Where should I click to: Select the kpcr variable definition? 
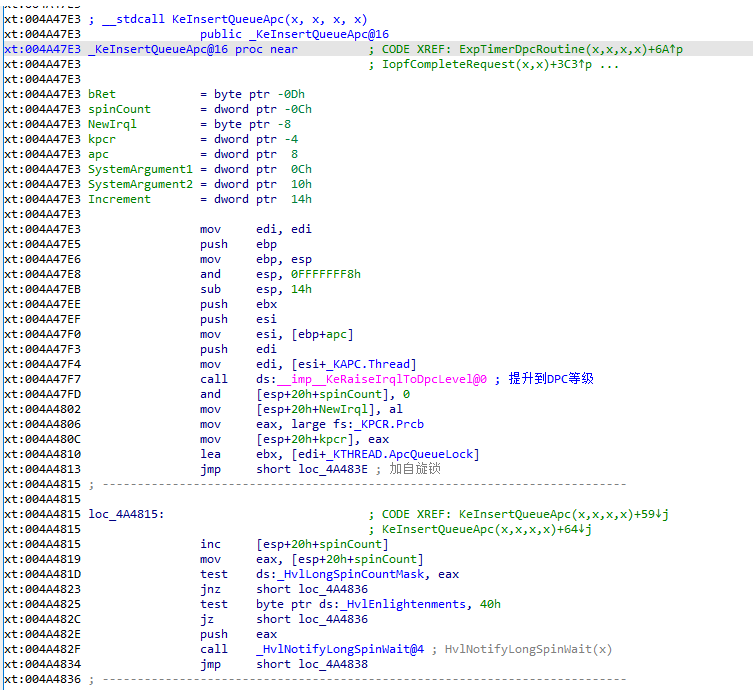click(102, 139)
